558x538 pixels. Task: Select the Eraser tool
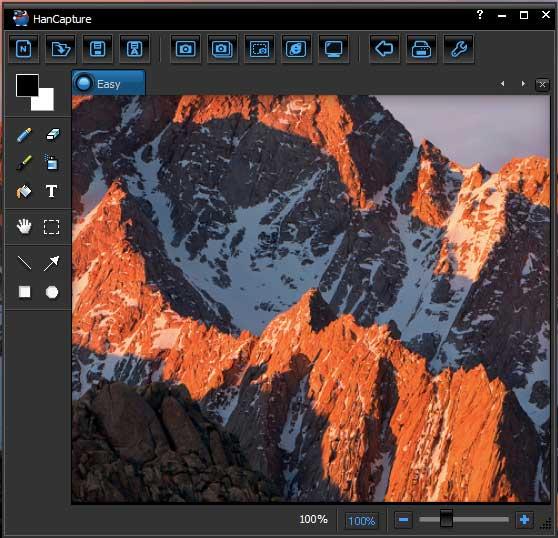(53, 135)
